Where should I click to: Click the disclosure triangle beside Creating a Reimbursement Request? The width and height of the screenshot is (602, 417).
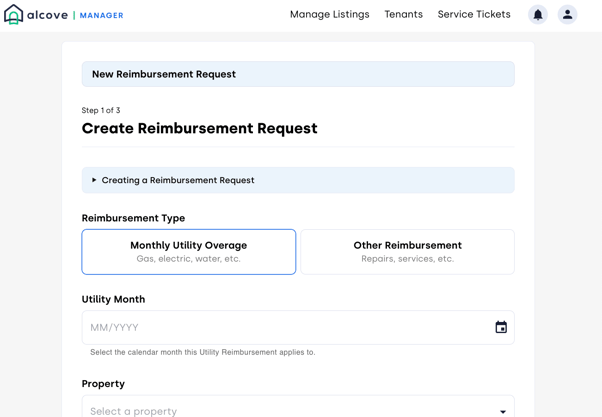94,181
